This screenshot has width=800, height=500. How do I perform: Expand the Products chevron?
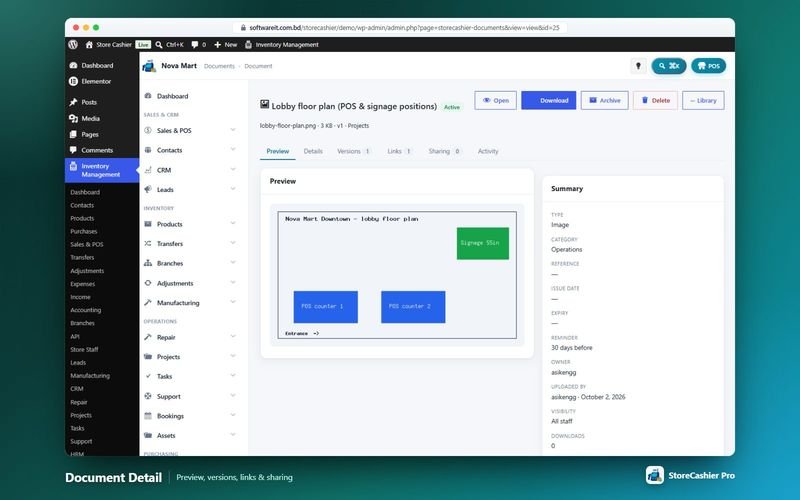click(233, 223)
